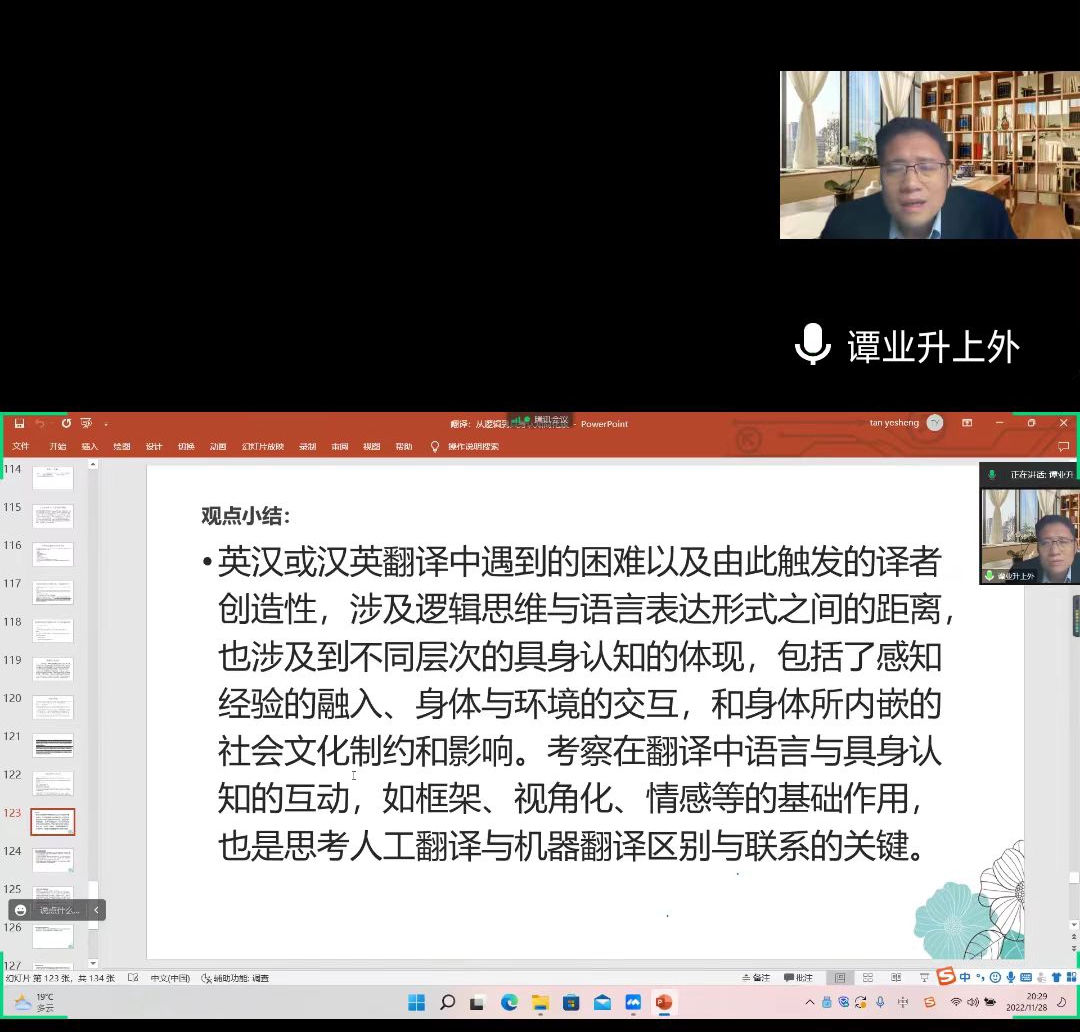Click the 操作说明搜索 search box
The image size is (1080, 1032).
point(472,447)
